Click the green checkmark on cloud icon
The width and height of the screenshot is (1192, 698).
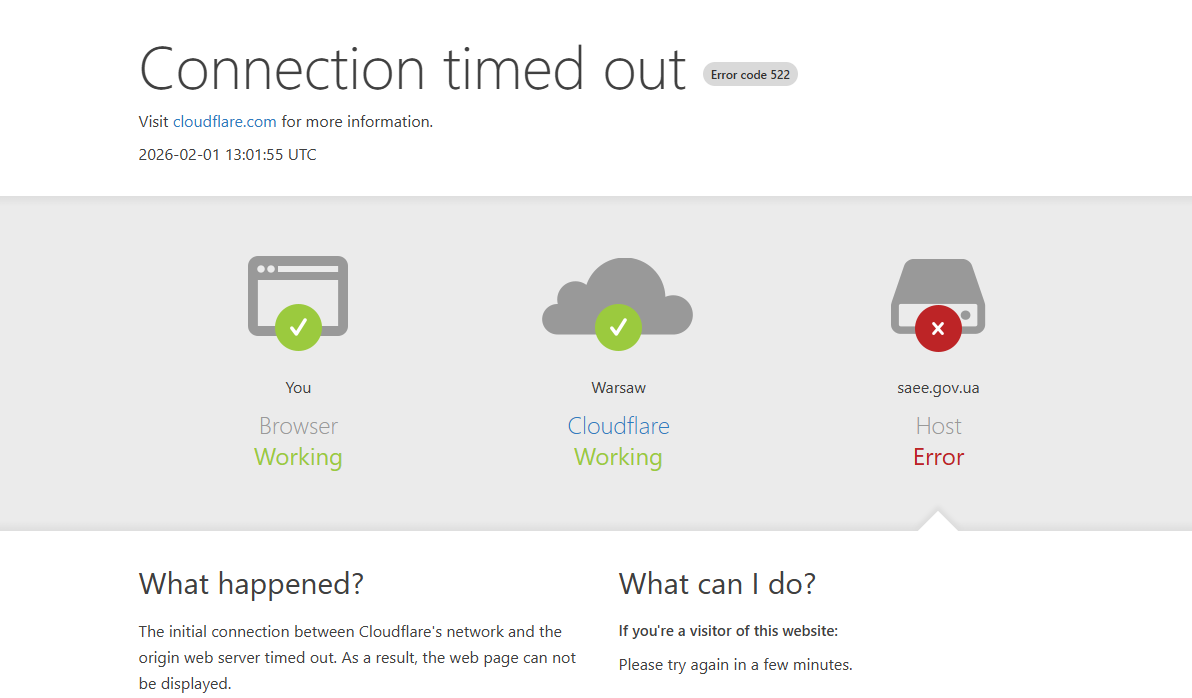pyautogui.click(x=618, y=327)
